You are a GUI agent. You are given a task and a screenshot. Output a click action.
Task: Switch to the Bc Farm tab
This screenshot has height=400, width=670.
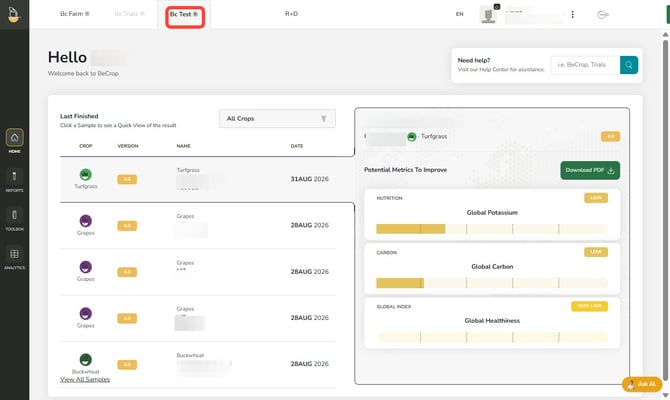coord(74,14)
